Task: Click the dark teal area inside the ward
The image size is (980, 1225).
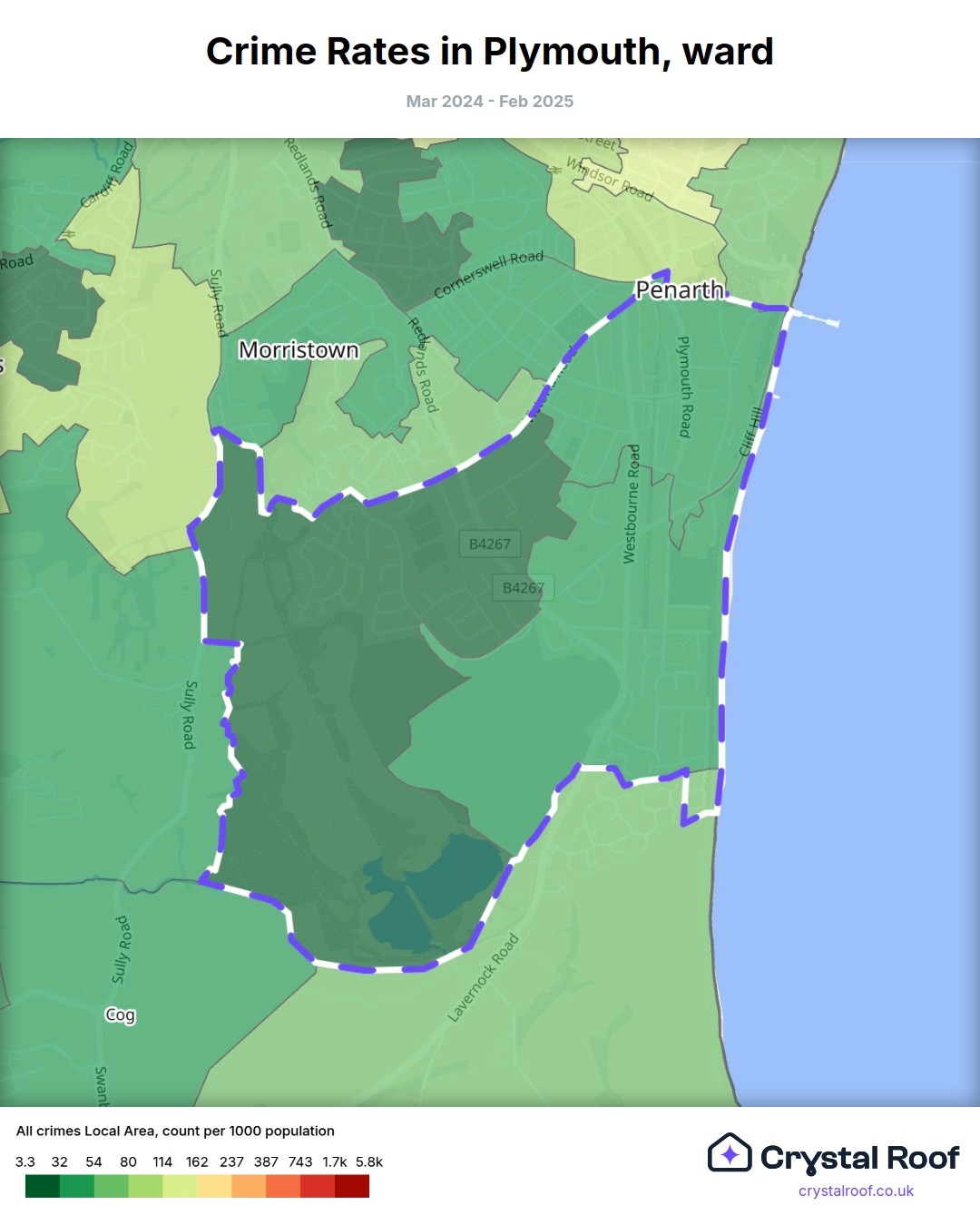Action: pos(436,894)
